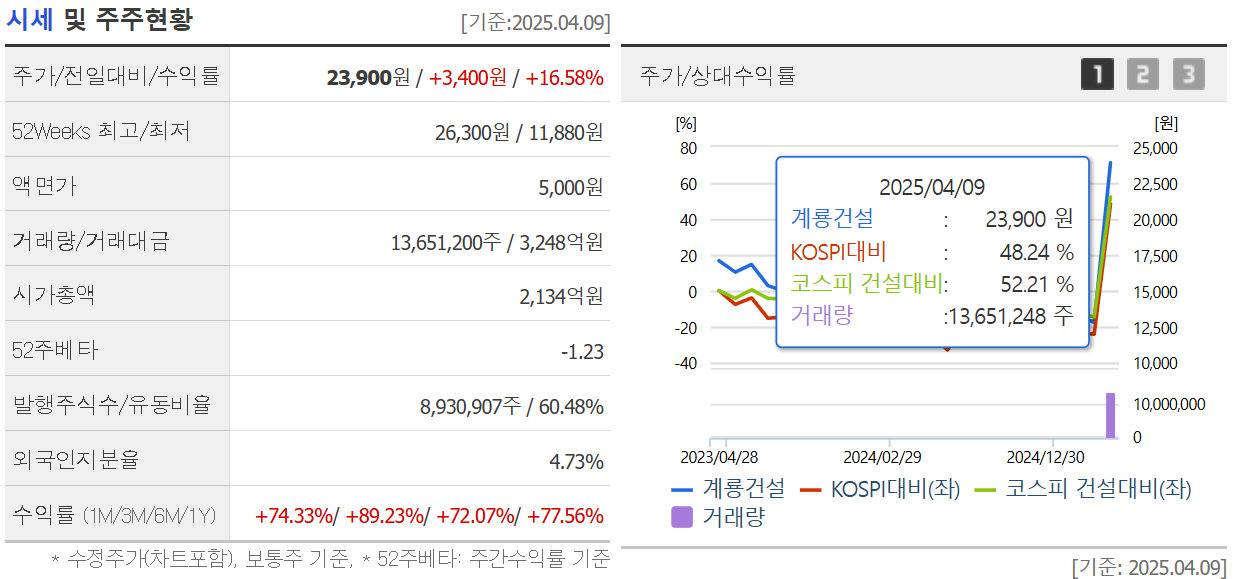1233x579 pixels.
Task: Click the 23,900원 stock price value
Action: pyautogui.click(x=368, y=77)
